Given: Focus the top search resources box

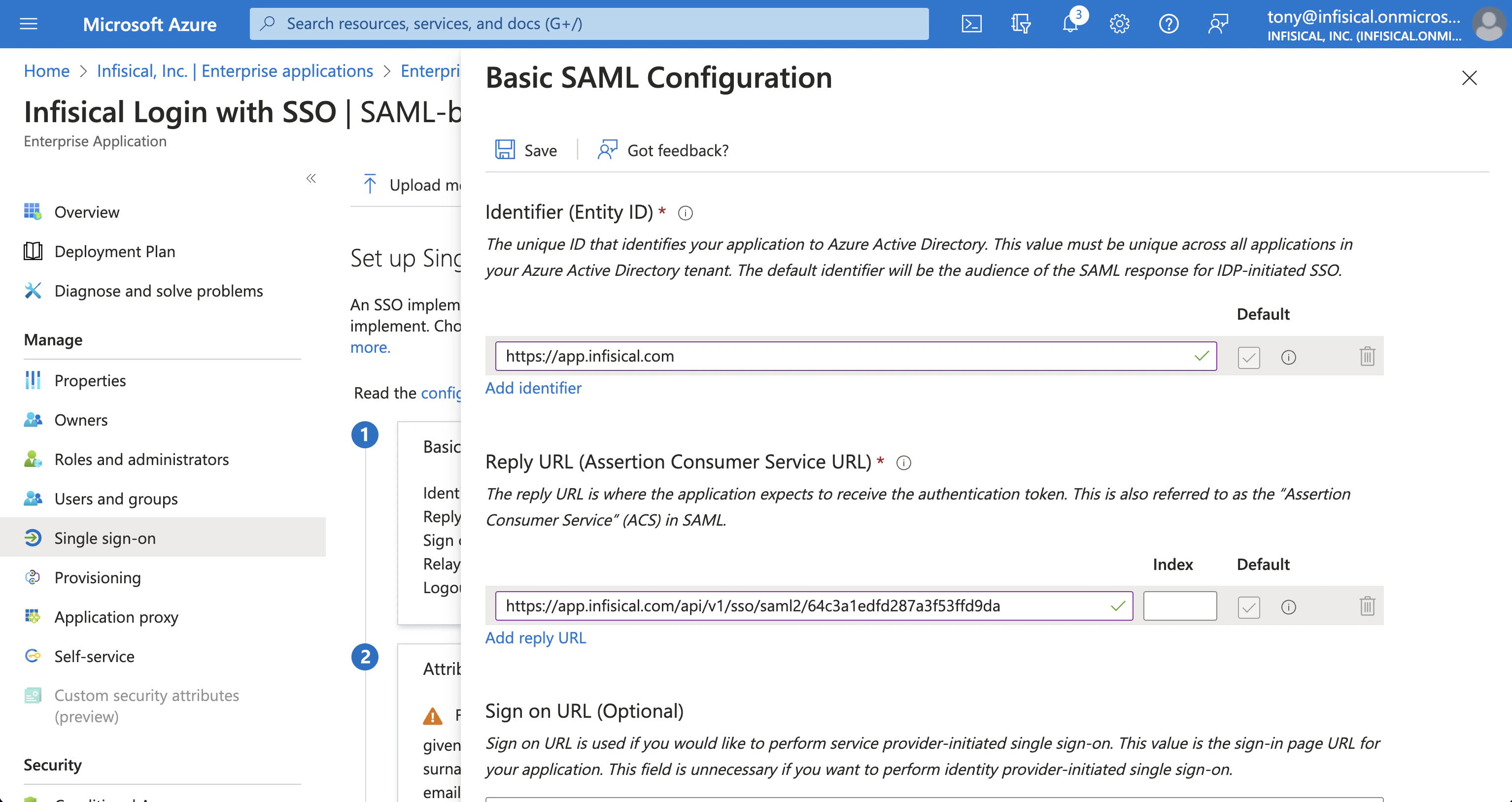Looking at the screenshot, I should (x=589, y=24).
